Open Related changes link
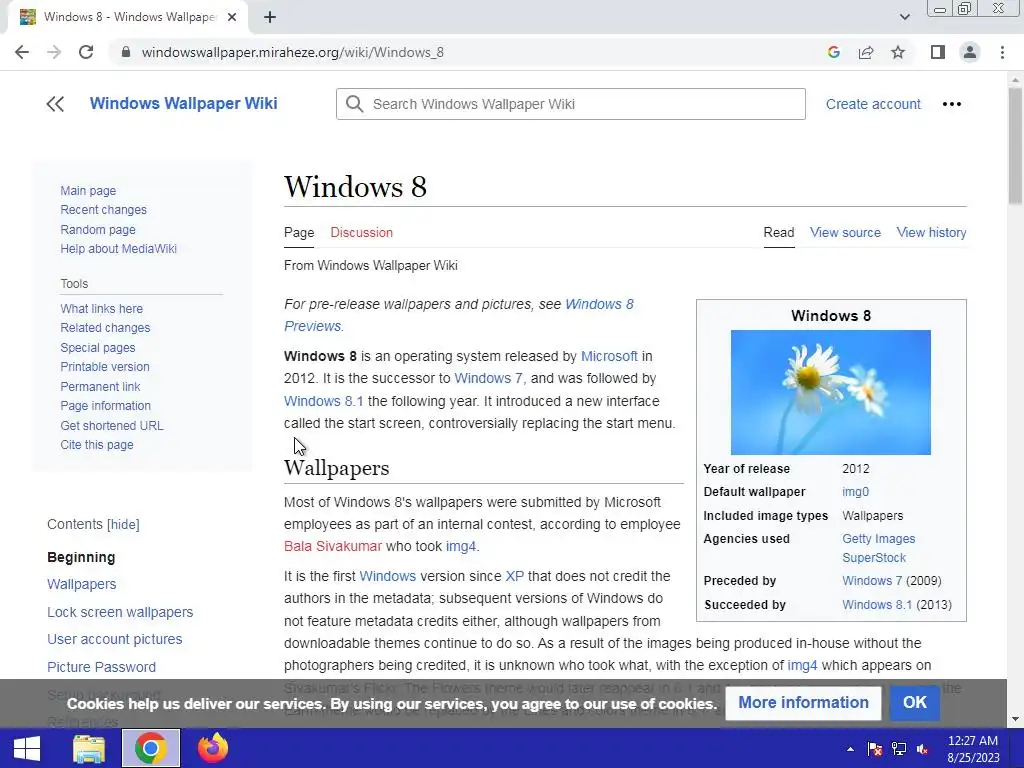 point(105,328)
